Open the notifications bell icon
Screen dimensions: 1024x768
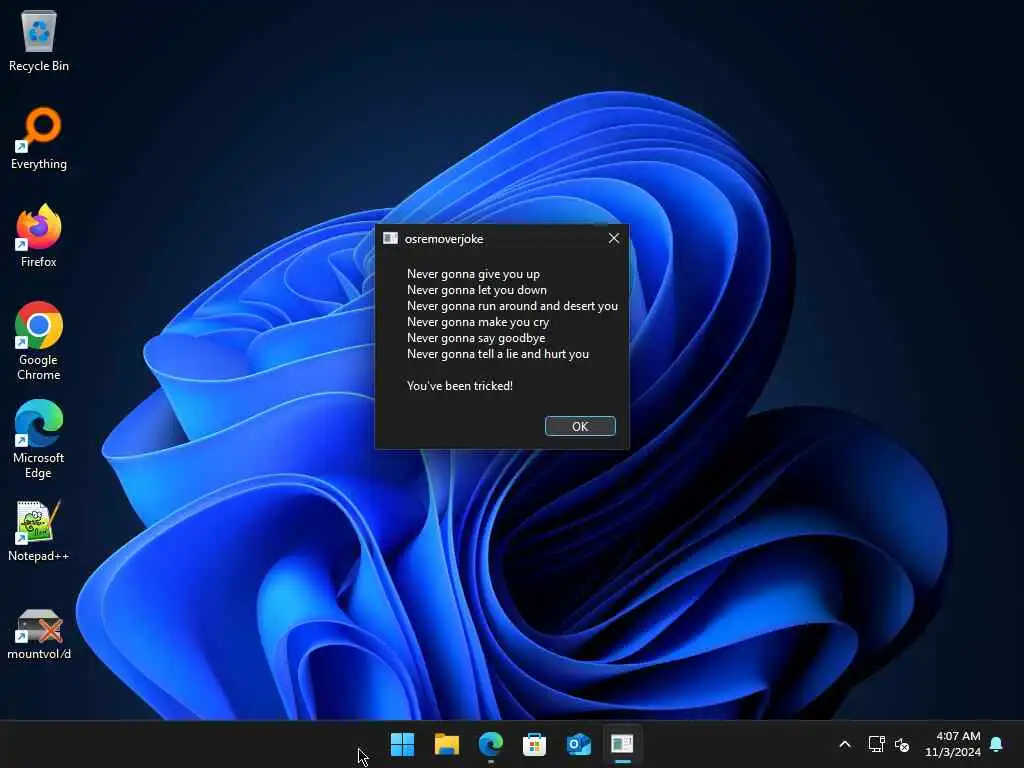(x=997, y=744)
